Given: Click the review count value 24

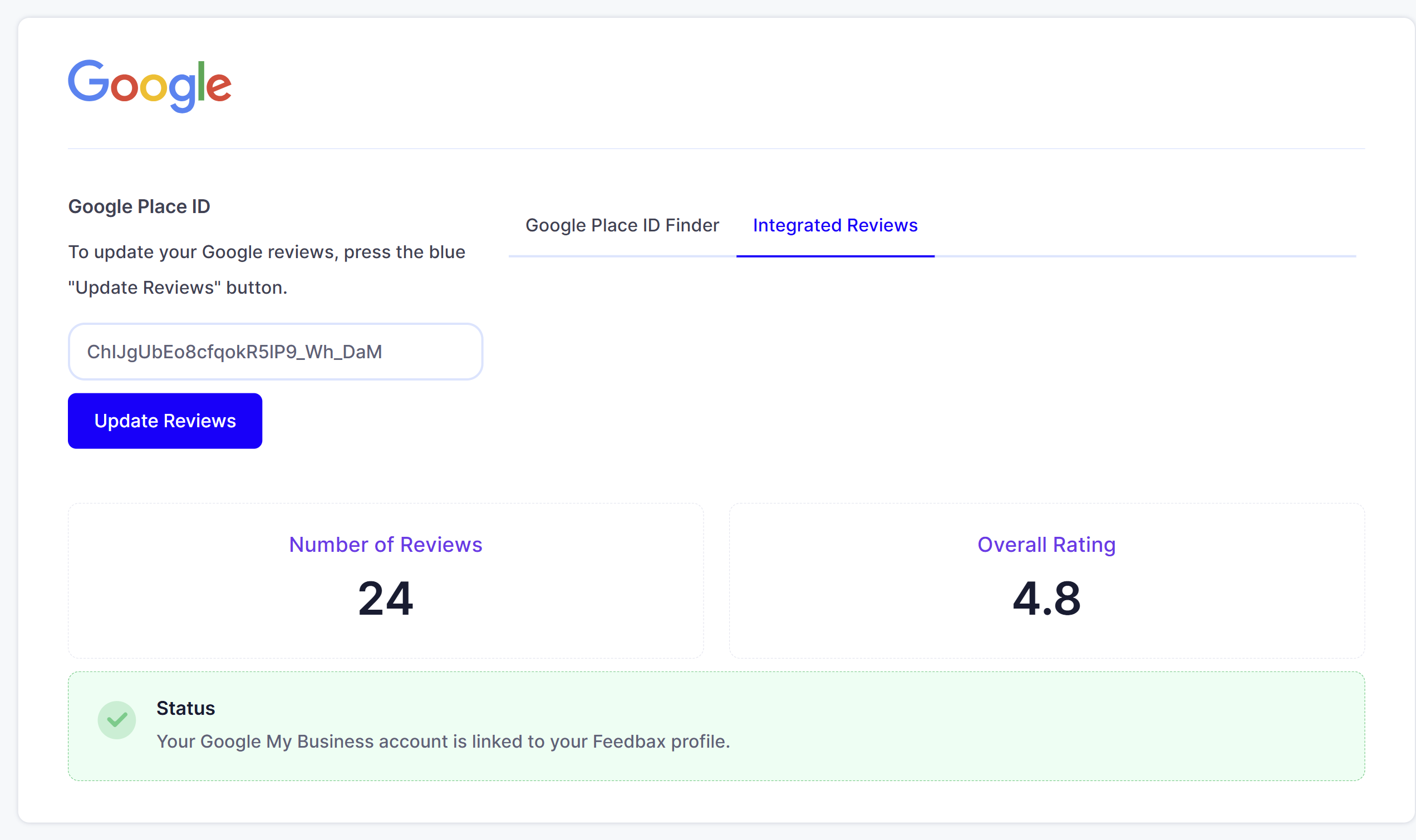Looking at the screenshot, I should tap(386, 599).
